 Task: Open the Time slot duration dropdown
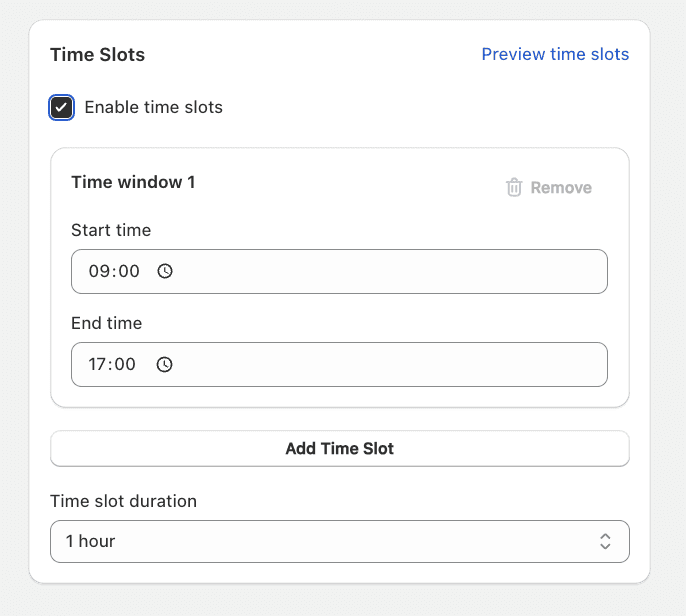tap(339, 541)
